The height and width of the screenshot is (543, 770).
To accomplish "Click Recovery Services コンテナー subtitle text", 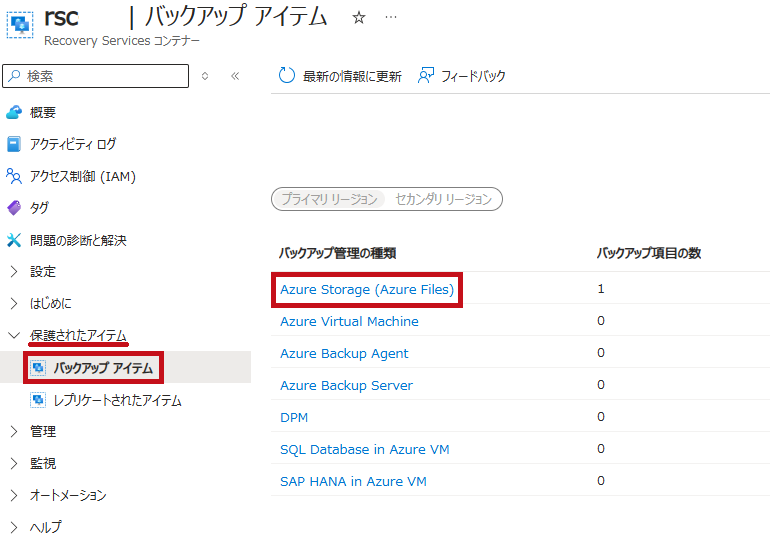I will (x=122, y=40).
